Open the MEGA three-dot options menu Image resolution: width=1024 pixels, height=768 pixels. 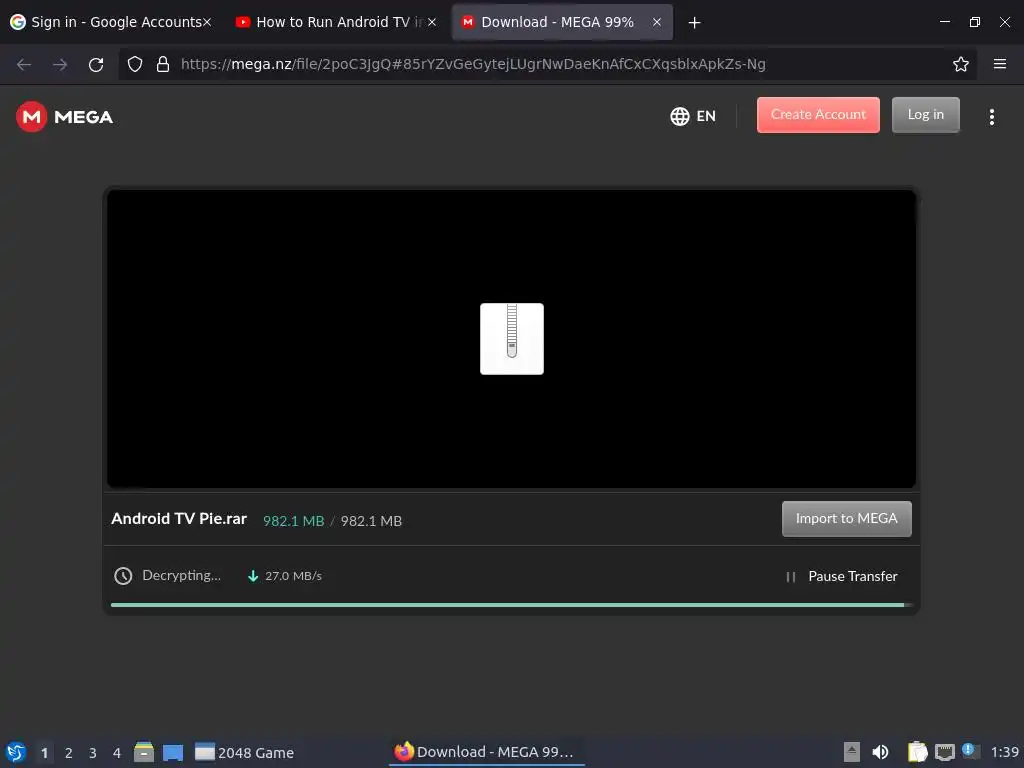click(x=991, y=117)
